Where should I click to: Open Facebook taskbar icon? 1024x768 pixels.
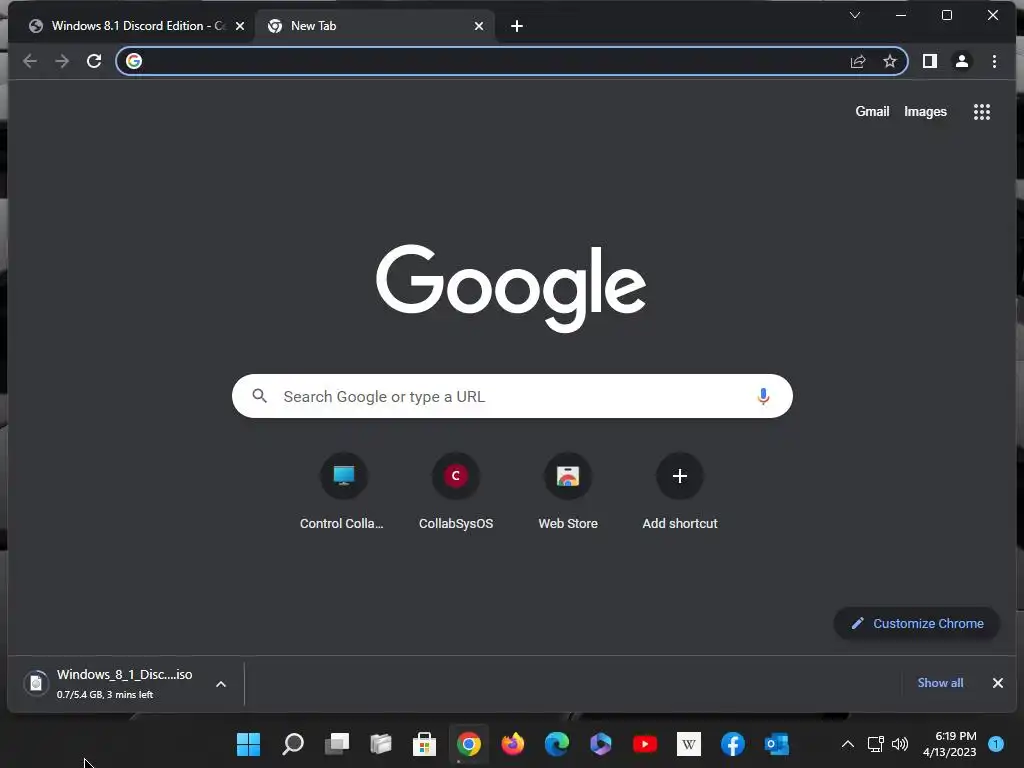point(733,744)
